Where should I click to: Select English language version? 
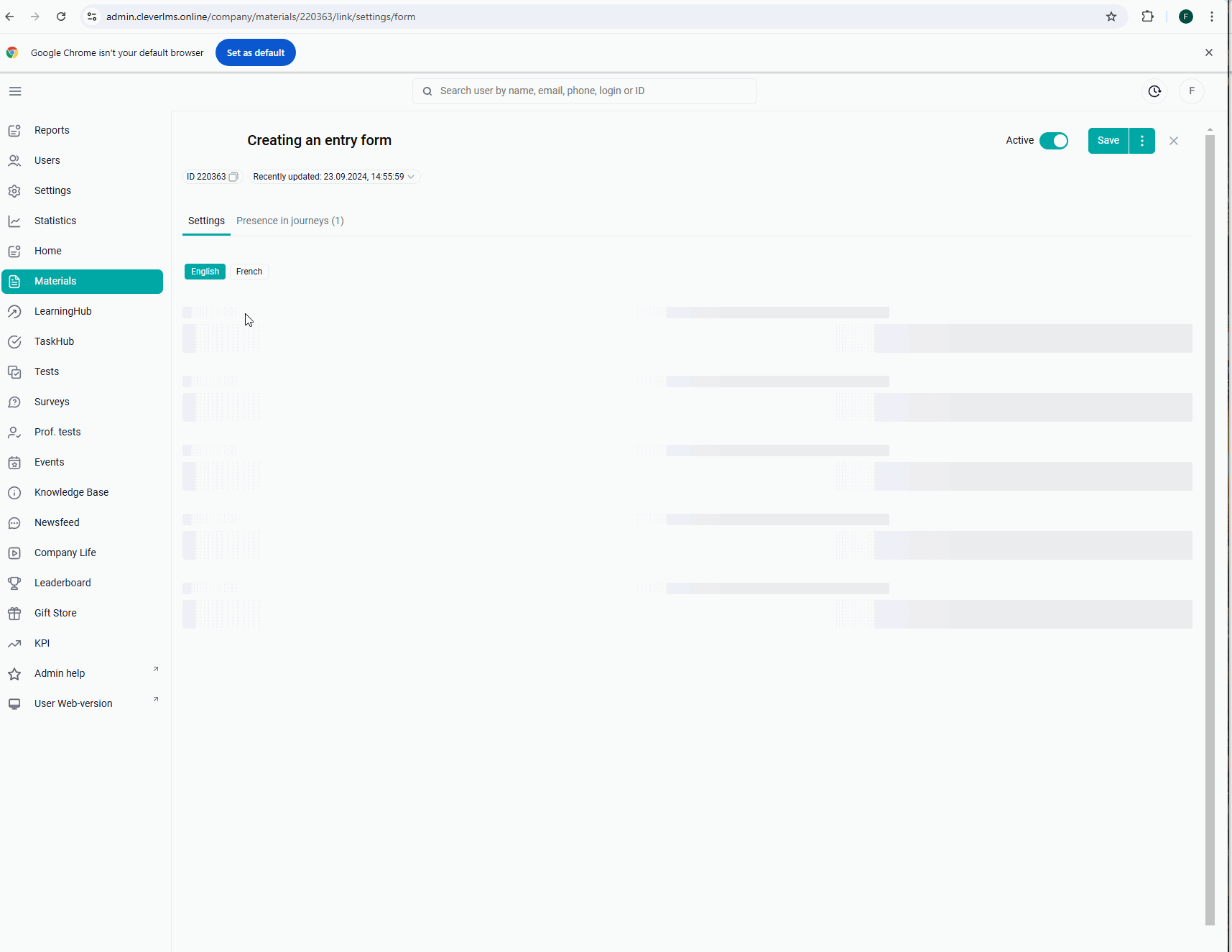[205, 272]
